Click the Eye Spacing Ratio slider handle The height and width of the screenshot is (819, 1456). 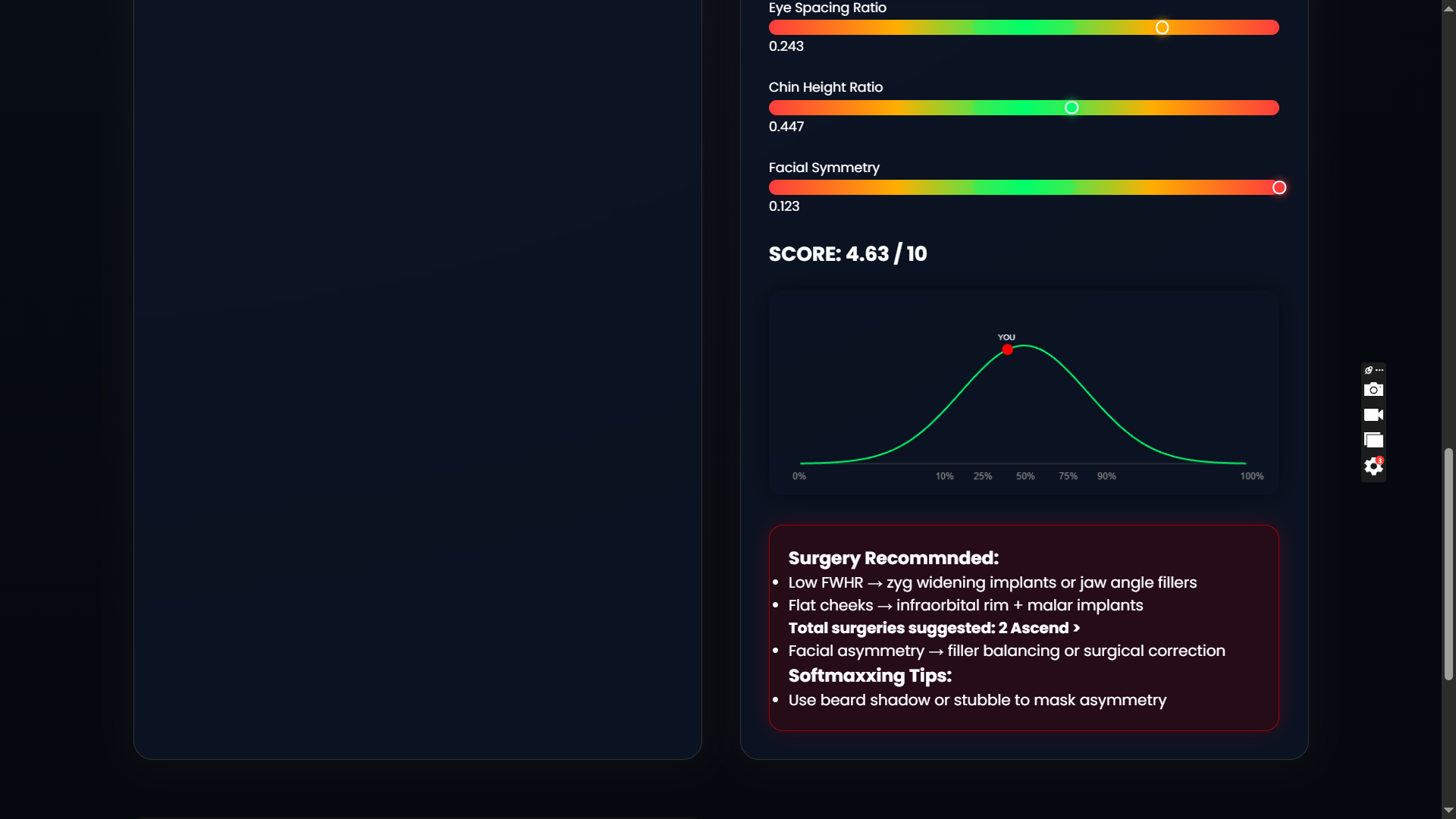pyautogui.click(x=1162, y=28)
